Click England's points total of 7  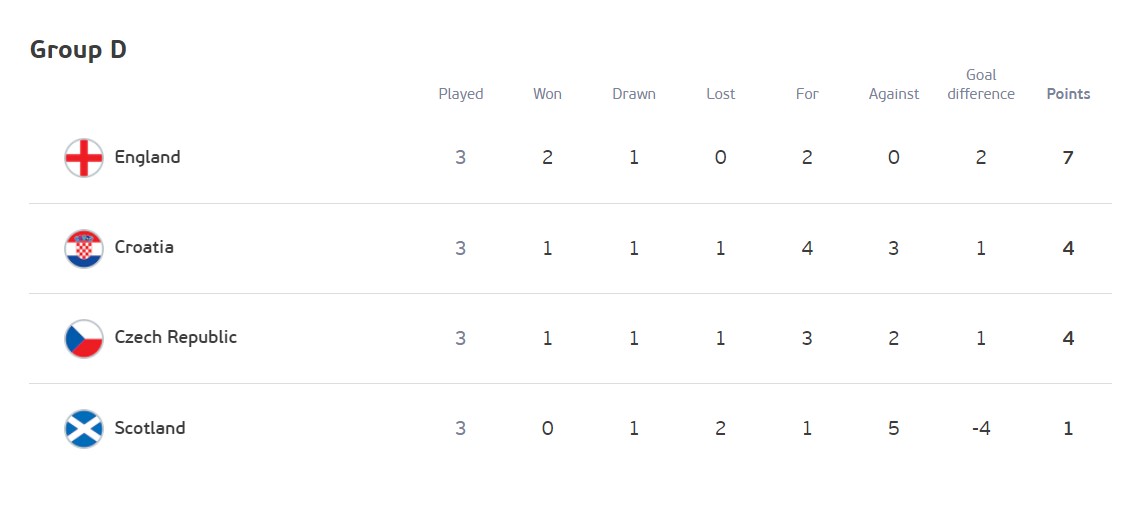1068,157
